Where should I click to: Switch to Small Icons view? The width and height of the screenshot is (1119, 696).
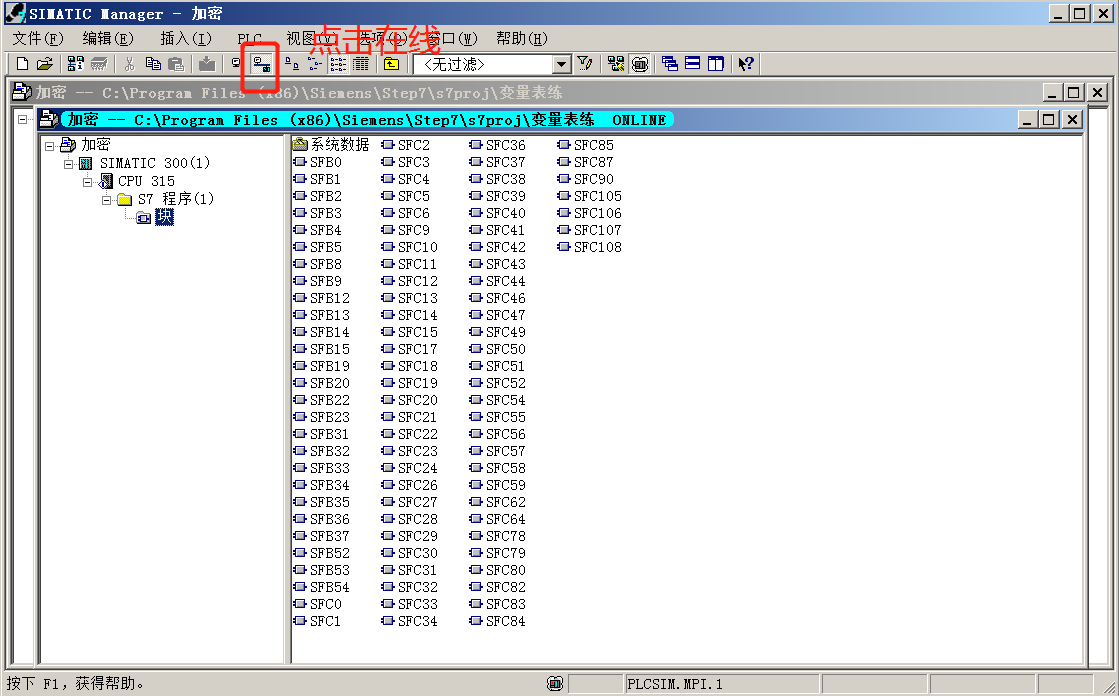315,64
